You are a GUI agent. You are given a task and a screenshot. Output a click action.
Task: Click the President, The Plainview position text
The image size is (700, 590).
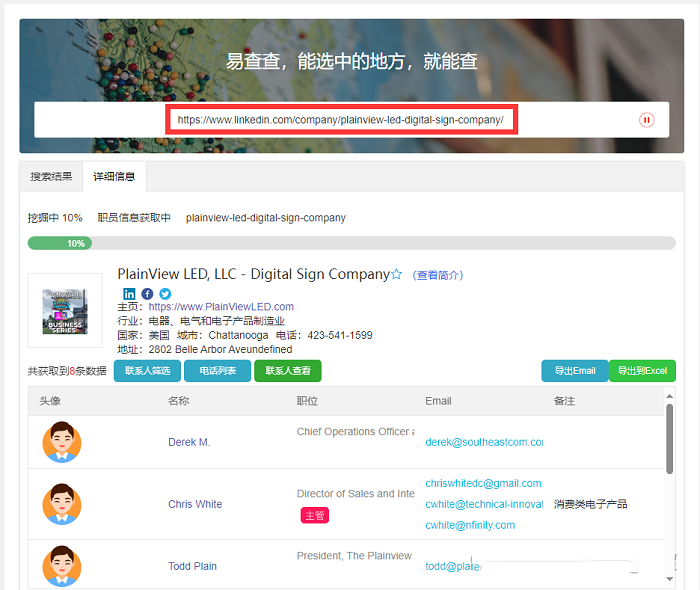[x=354, y=556]
